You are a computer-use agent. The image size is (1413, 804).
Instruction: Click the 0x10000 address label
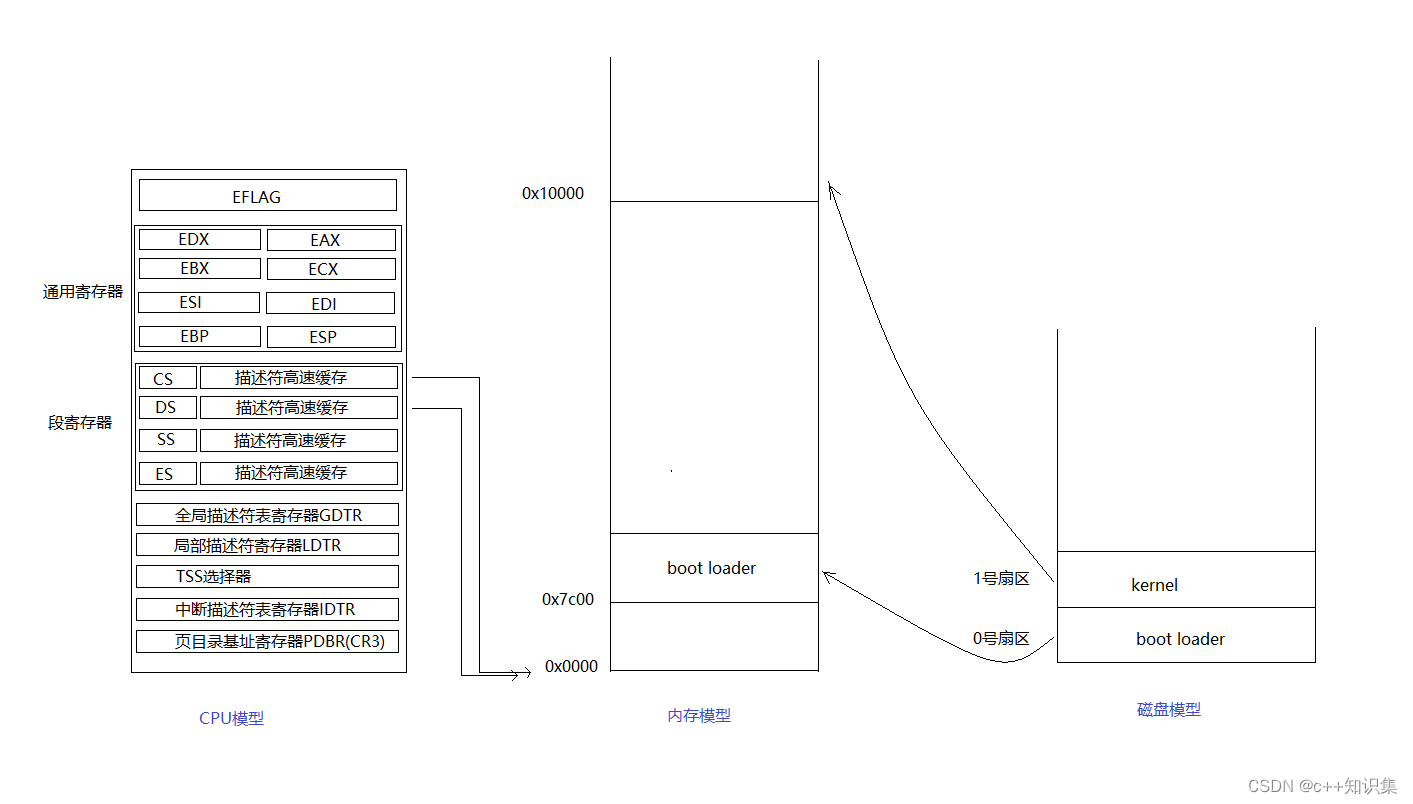pyautogui.click(x=553, y=193)
